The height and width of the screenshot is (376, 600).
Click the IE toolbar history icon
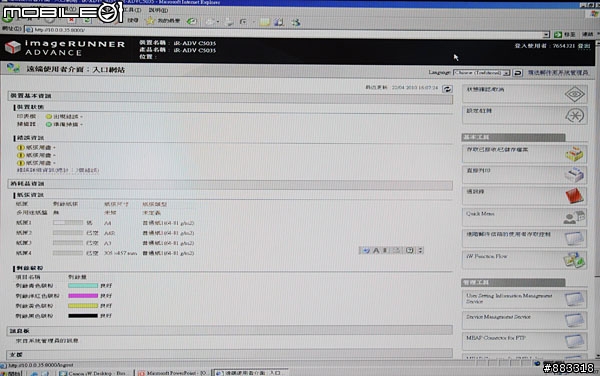click(x=192, y=21)
